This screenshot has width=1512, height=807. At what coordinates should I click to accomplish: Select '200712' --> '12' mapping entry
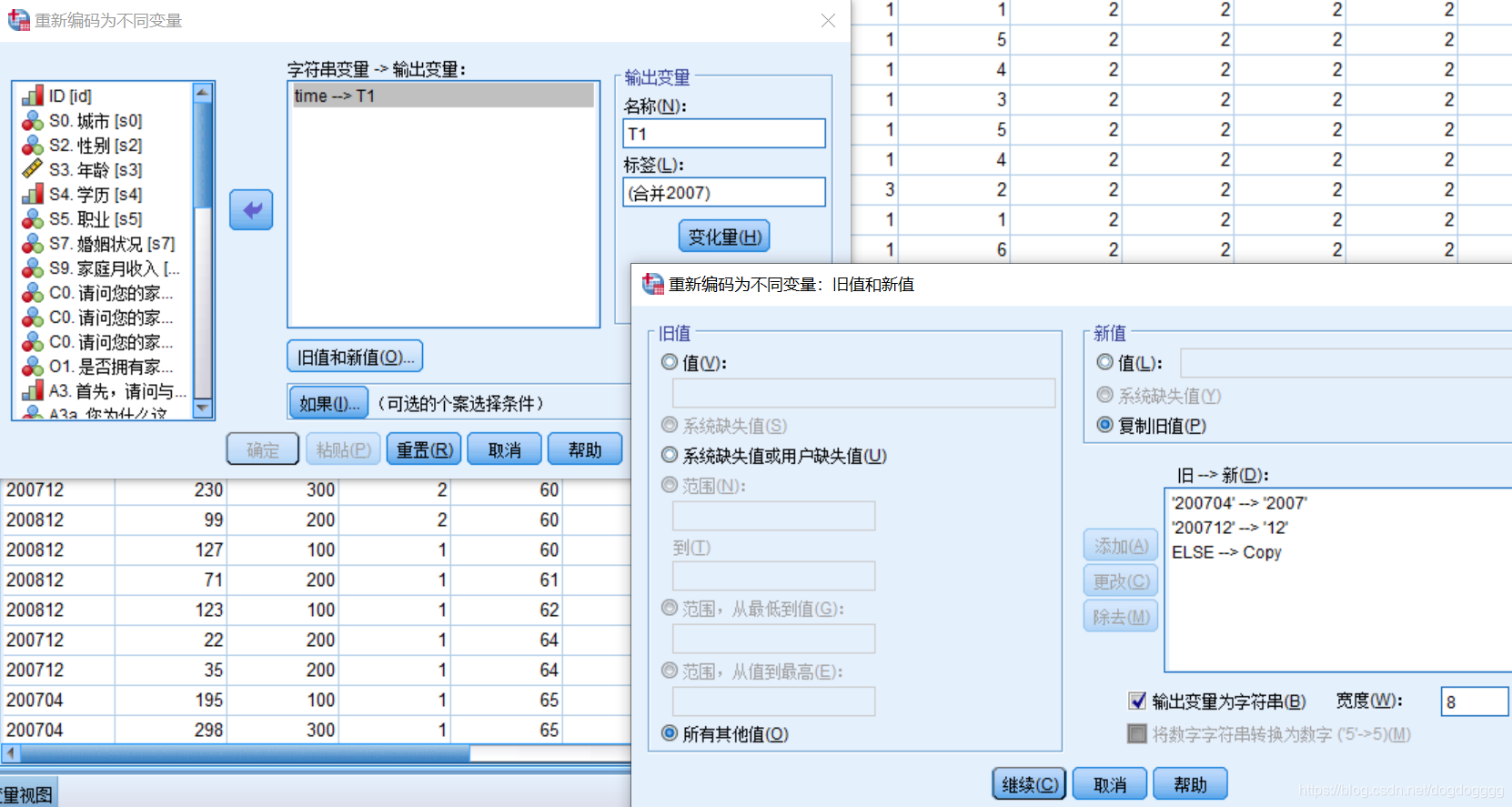click(1229, 528)
